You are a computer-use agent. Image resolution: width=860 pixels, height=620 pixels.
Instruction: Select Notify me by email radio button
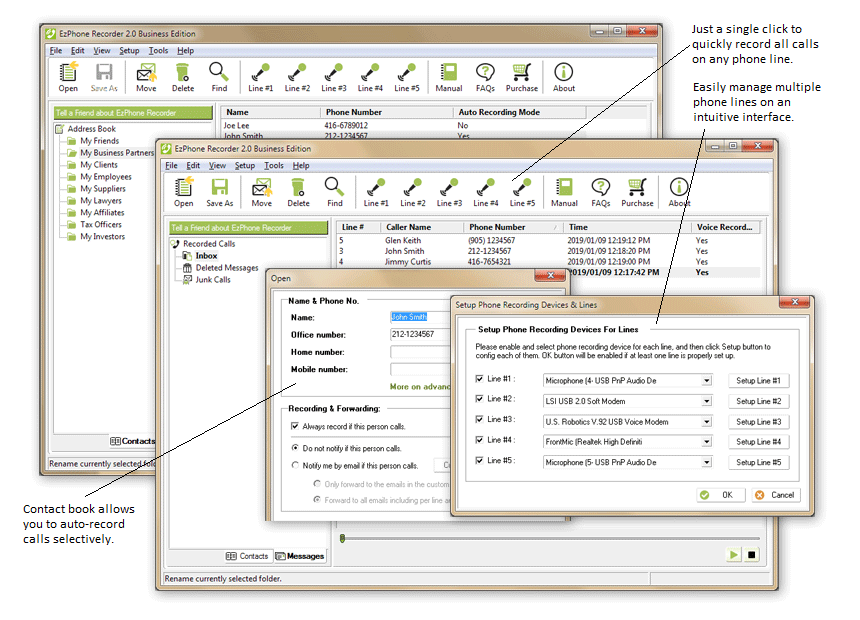[x=295, y=465]
